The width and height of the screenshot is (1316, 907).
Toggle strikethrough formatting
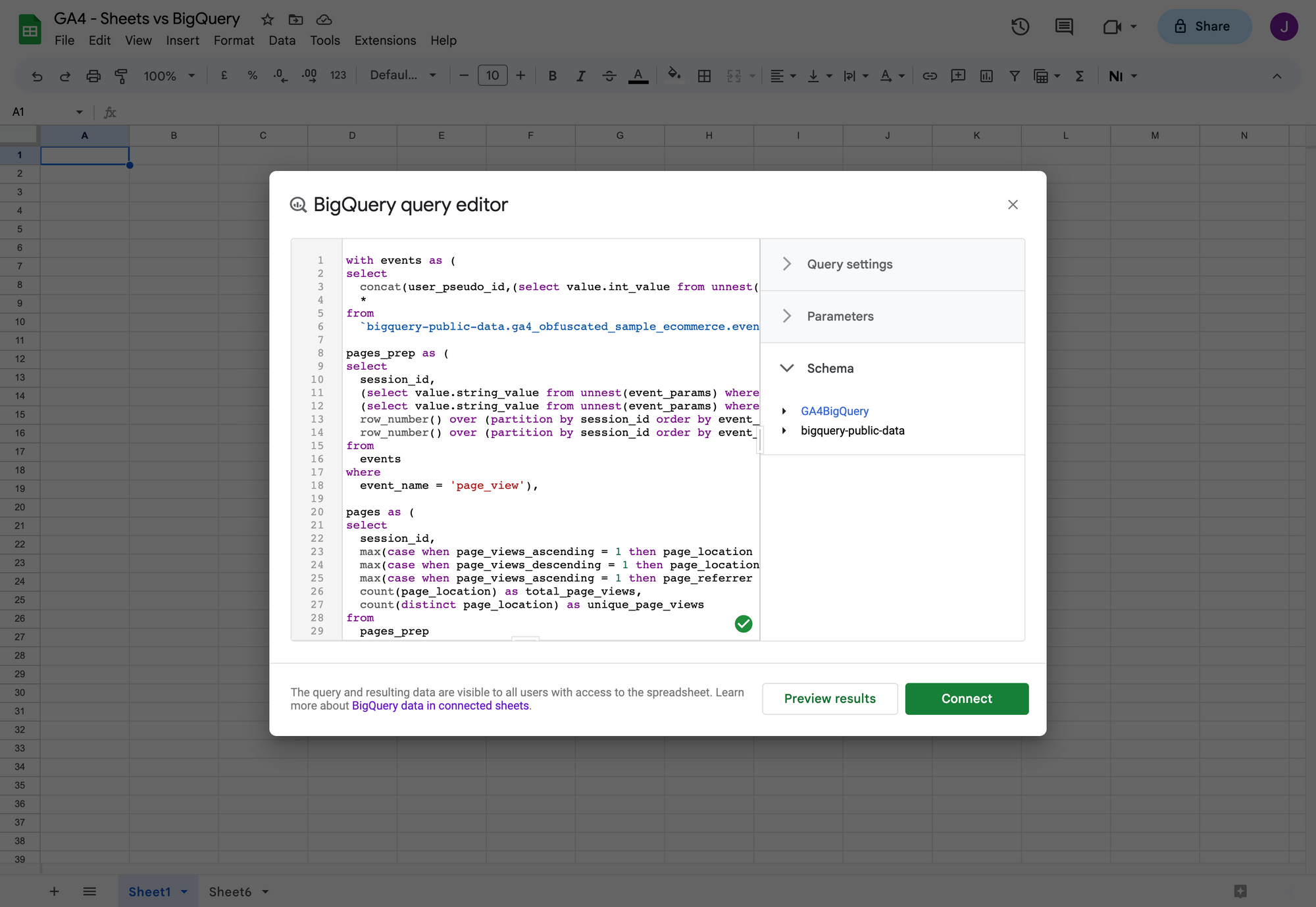point(609,76)
